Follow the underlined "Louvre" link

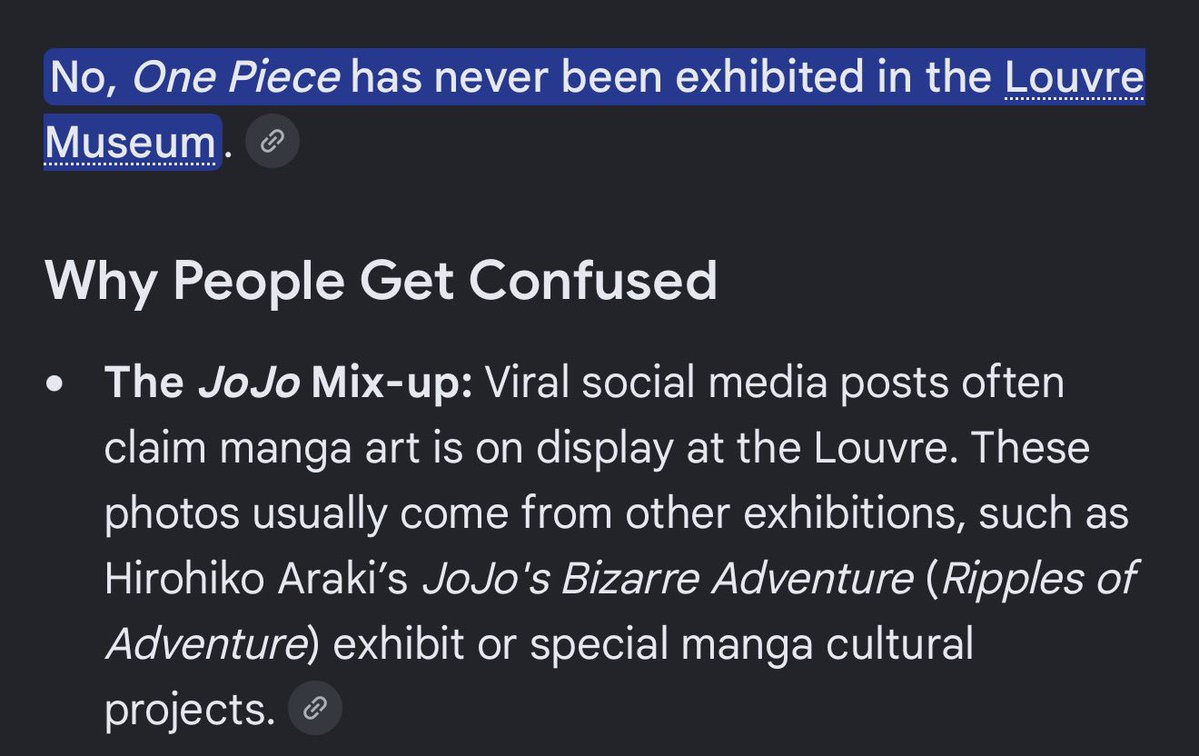point(1074,77)
